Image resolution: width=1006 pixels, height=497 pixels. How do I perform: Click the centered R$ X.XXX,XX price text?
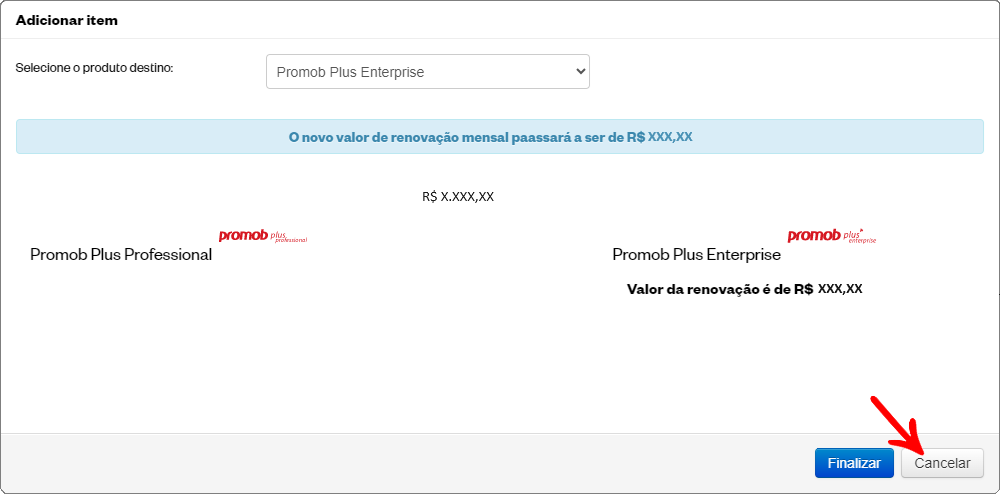point(458,197)
